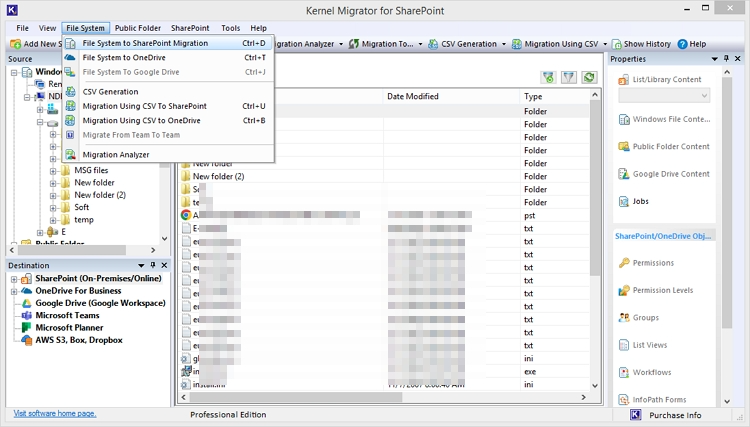Open the View menu
Viewport: 750px width, 427px height.
point(47,28)
